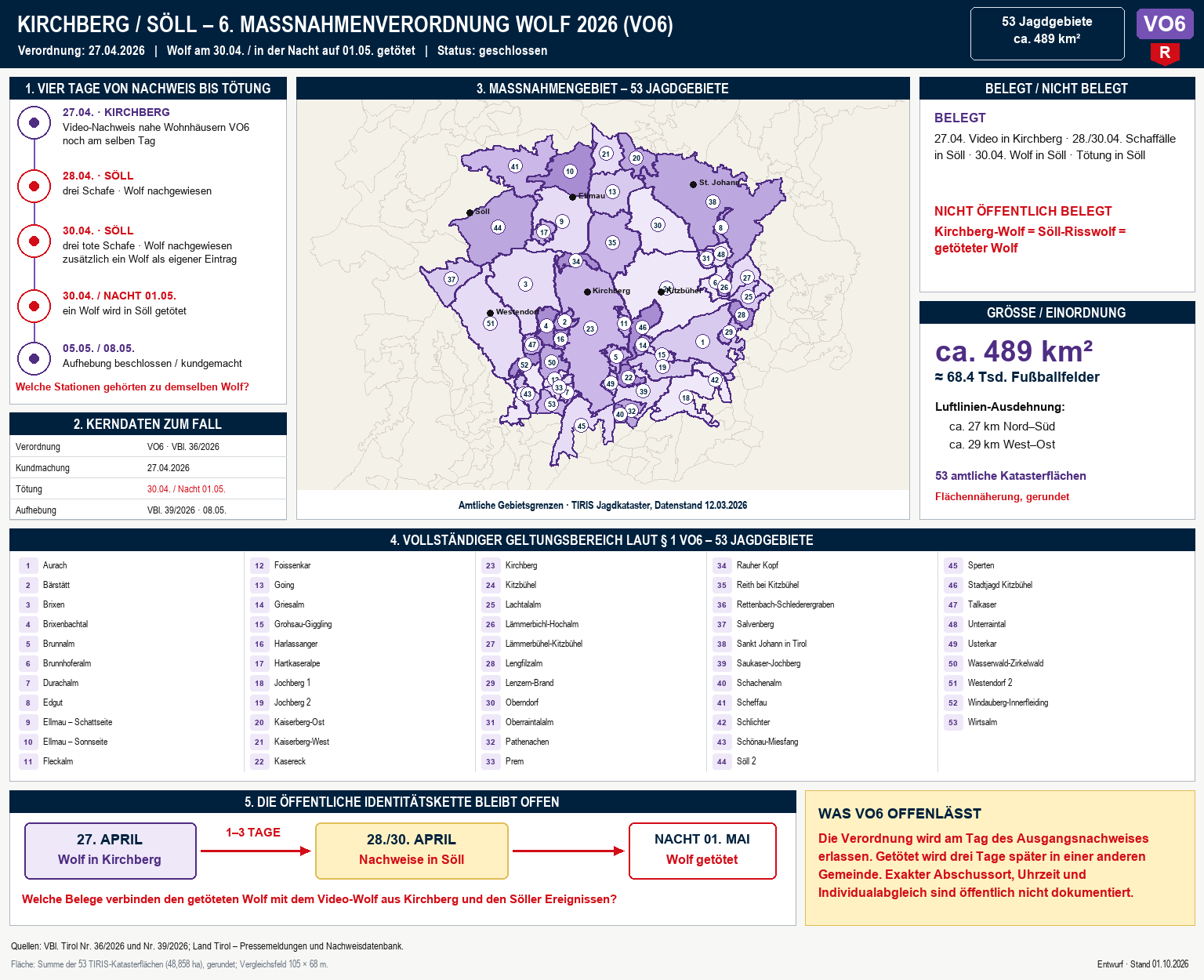The image size is (1204, 980).
Task: Click the '27. APRIL Wolf in Kirchberg' box
Action: tap(111, 851)
